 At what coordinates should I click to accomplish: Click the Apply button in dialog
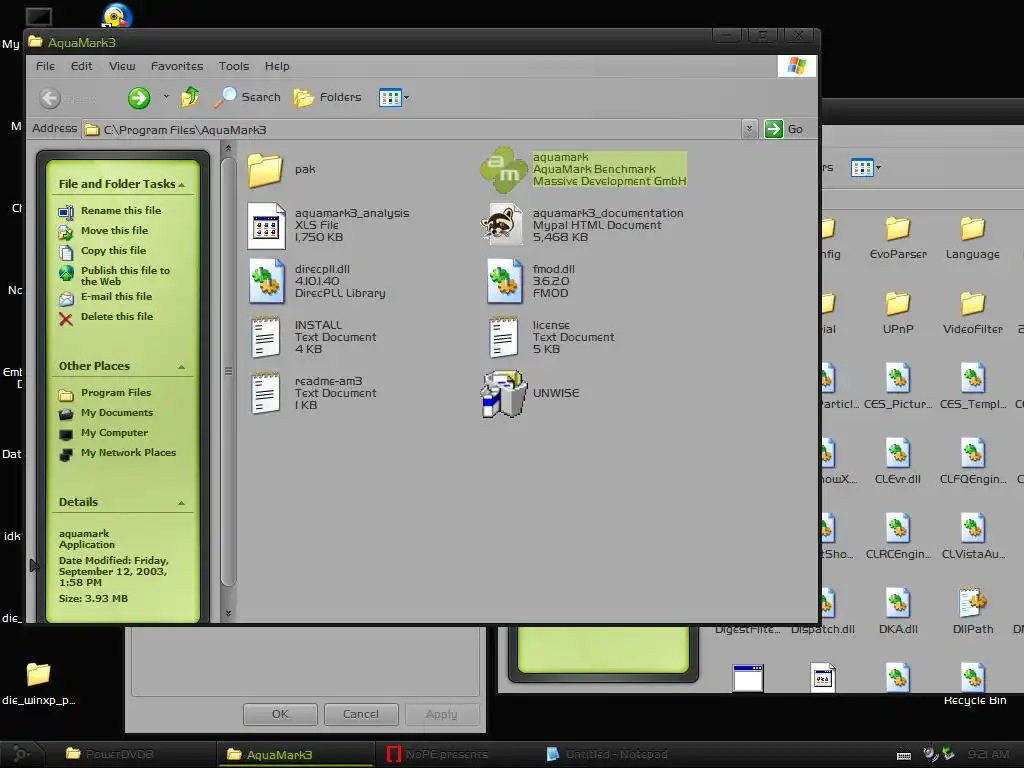[441, 714]
